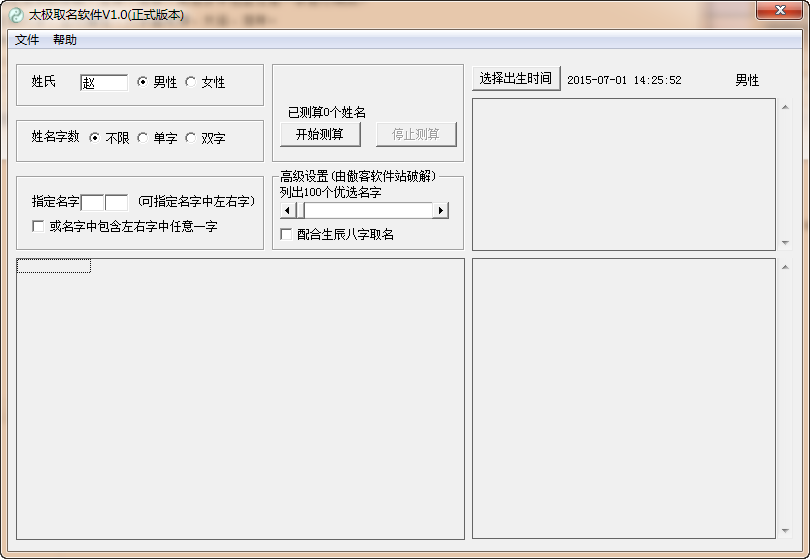Screen dimensions: 810x559
Task: Click down arrow of upper right scrollbar
Action: [785, 242]
